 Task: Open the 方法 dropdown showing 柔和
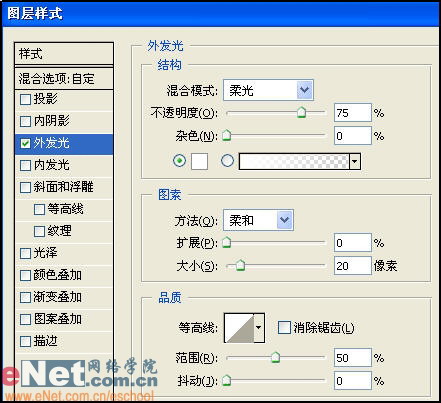click(x=258, y=220)
